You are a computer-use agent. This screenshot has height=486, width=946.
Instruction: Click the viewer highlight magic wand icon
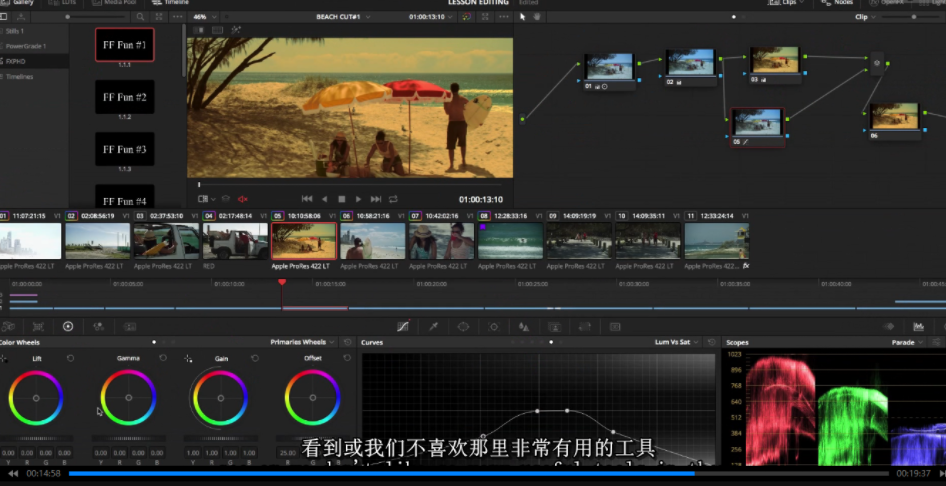click(x=236, y=30)
